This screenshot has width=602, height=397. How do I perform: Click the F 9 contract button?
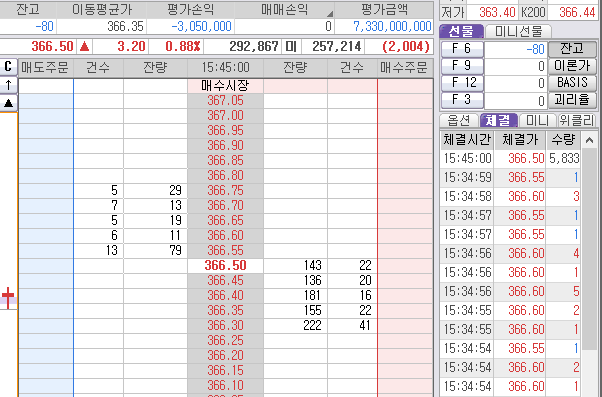(462, 66)
